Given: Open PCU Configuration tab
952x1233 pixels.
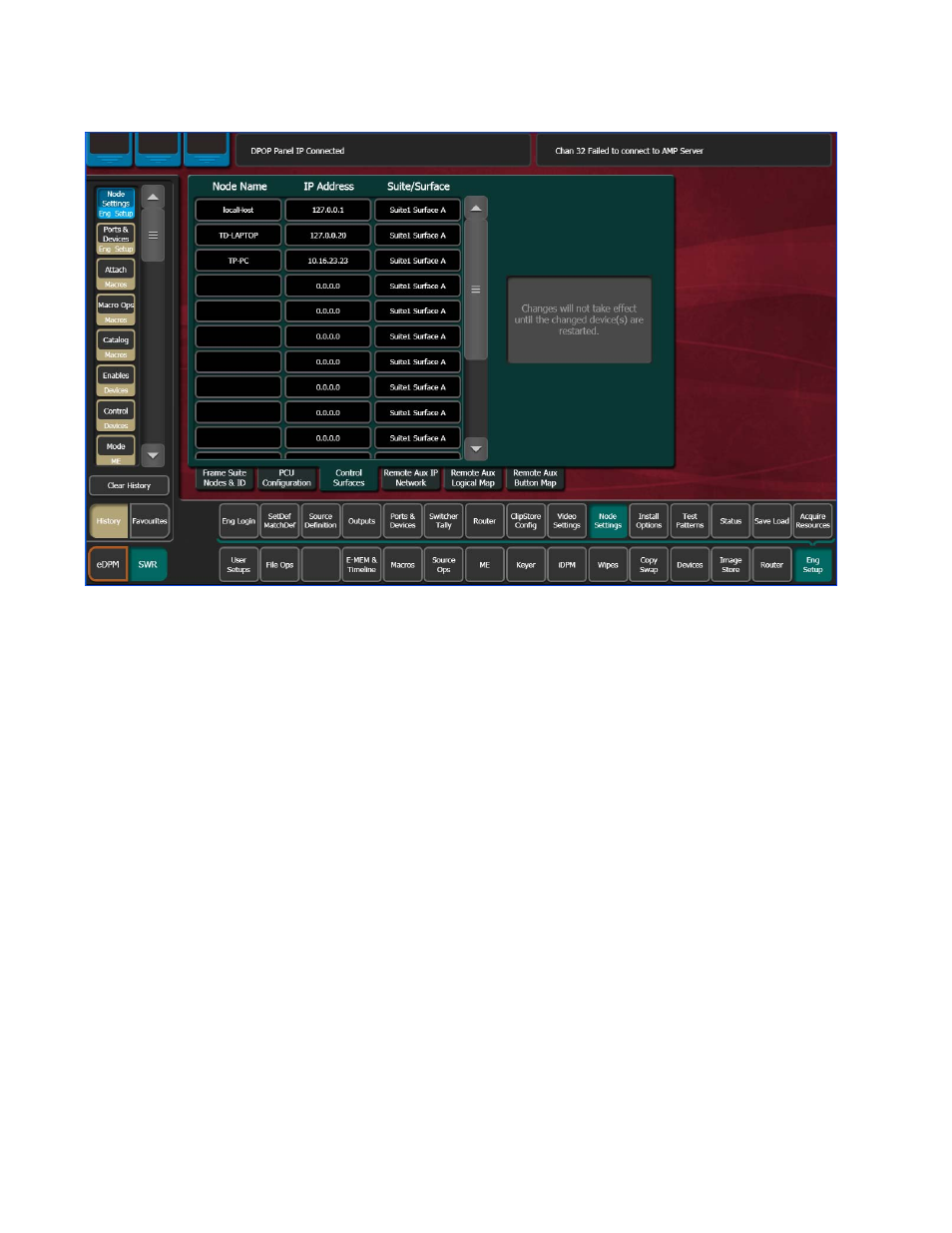Looking at the screenshot, I should click(x=286, y=478).
